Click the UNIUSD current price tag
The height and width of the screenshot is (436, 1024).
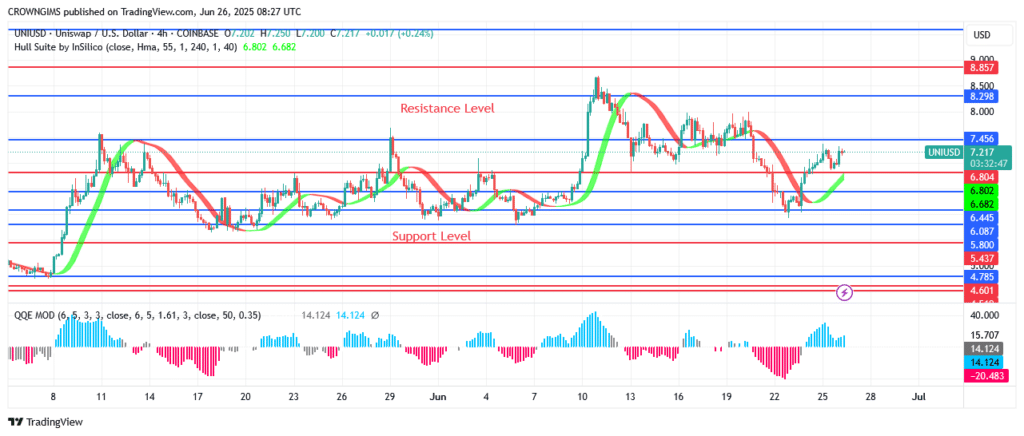(x=943, y=153)
